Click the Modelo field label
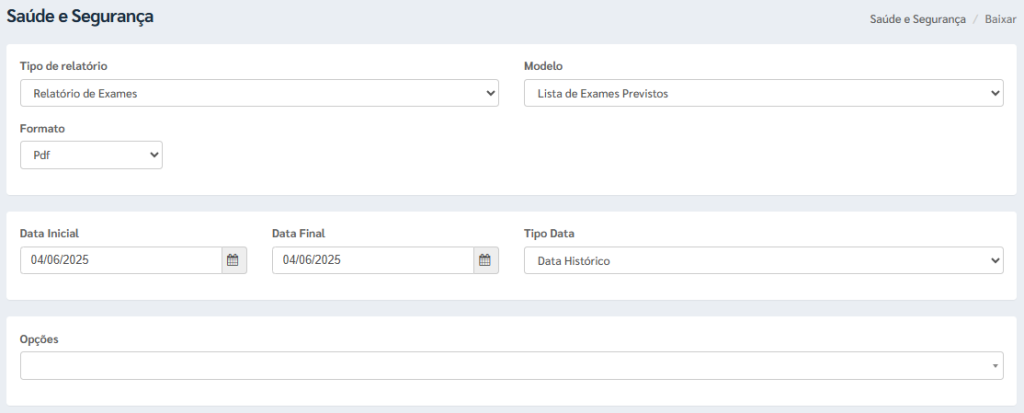This screenshot has width=1024, height=413. point(543,66)
